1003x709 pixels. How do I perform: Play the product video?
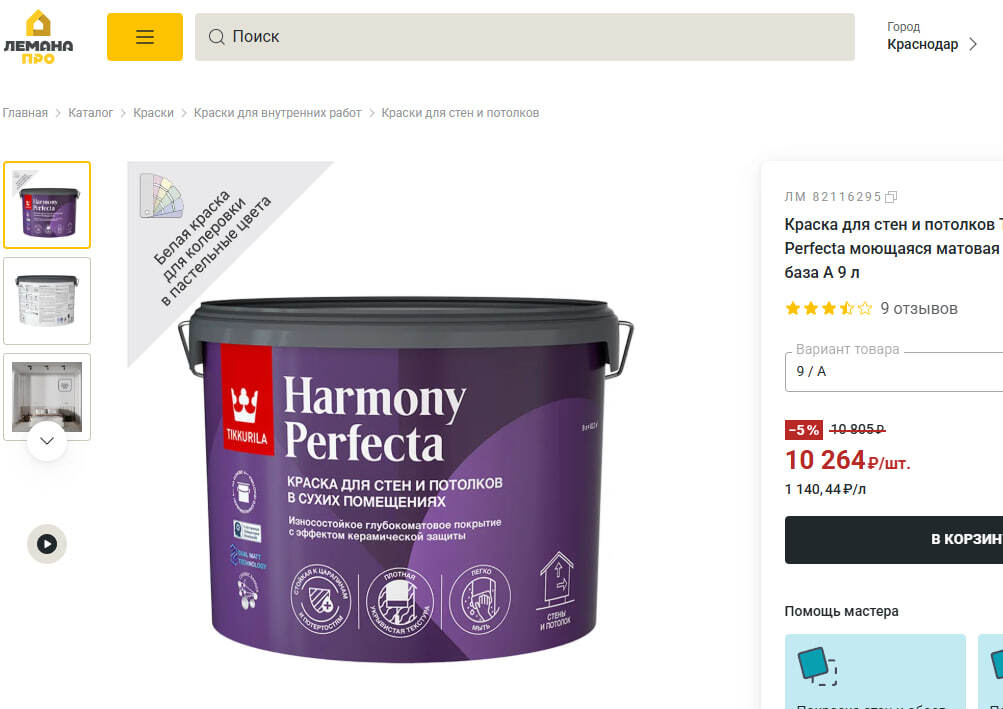(47, 544)
